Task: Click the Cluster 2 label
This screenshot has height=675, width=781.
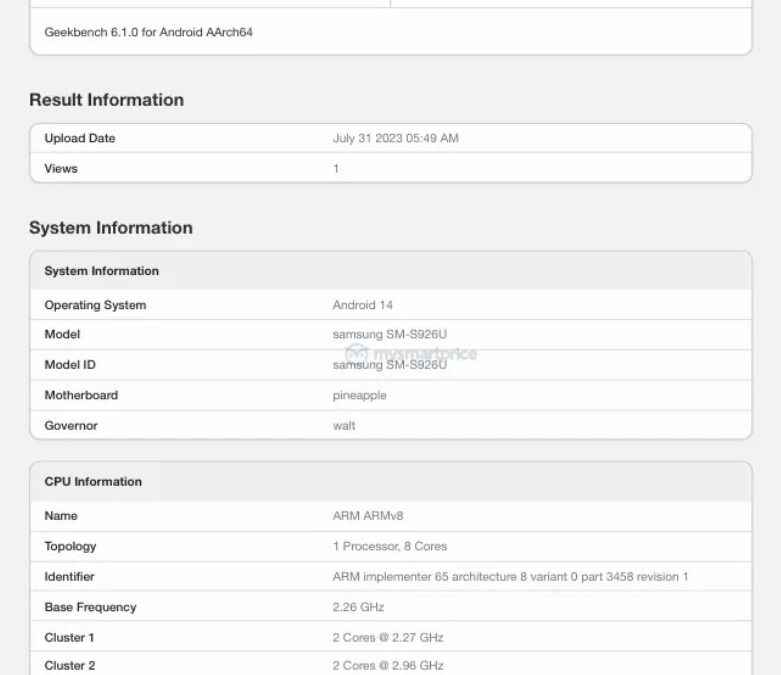Action: point(70,665)
